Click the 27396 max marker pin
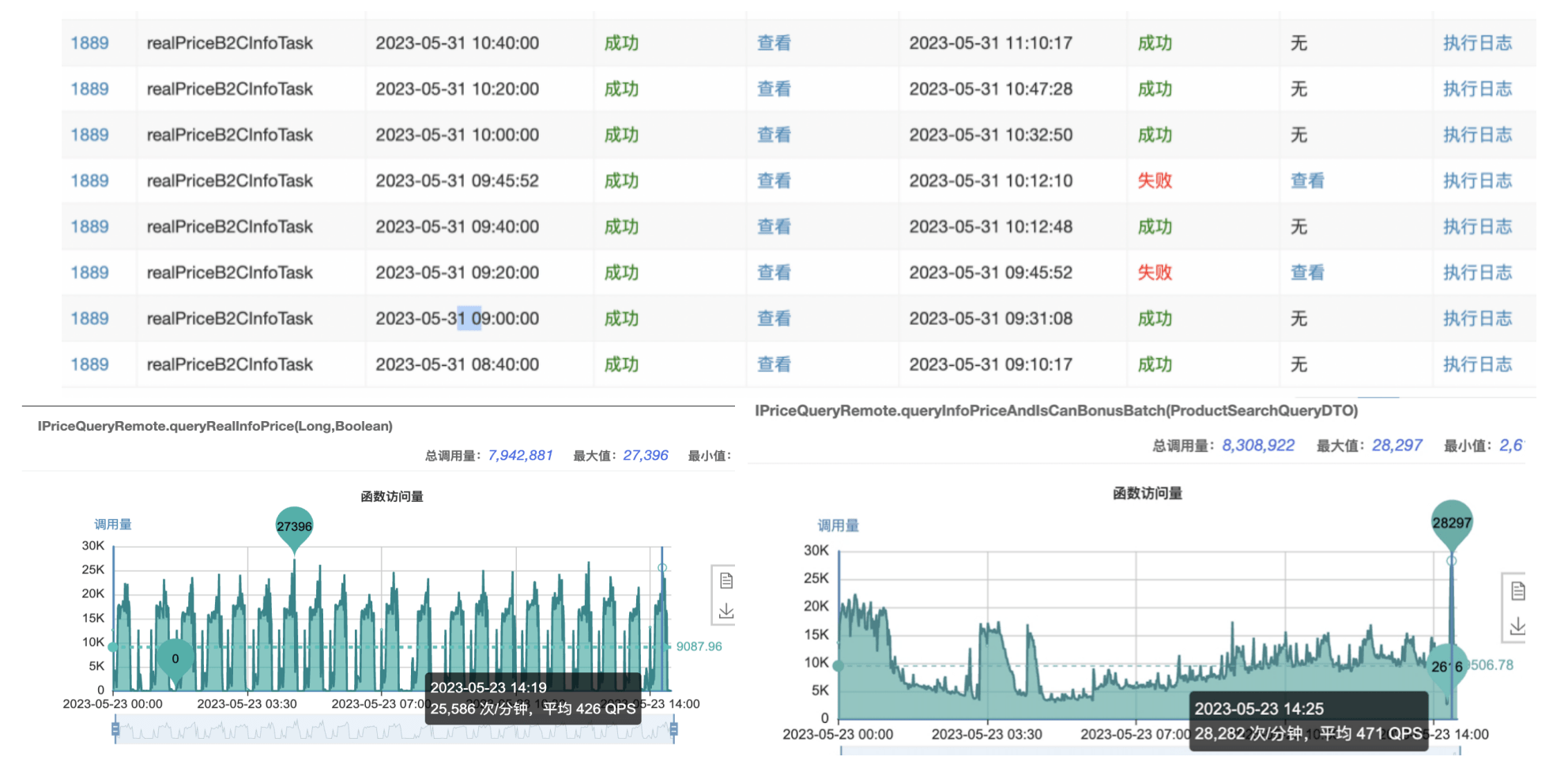The width and height of the screenshot is (1568, 768). [x=294, y=527]
